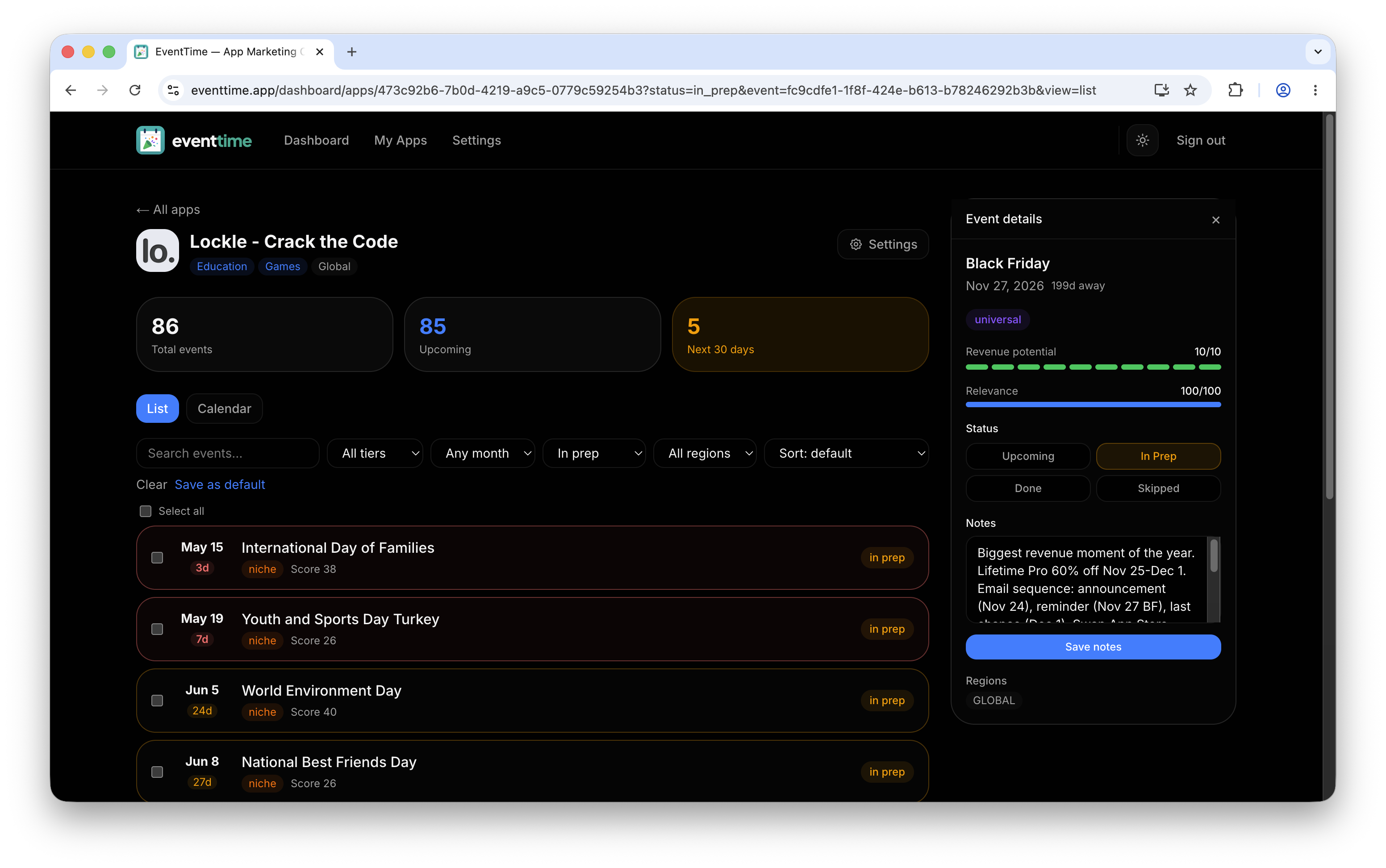Open the Any month dropdown
The width and height of the screenshot is (1386, 868).
tap(483, 454)
